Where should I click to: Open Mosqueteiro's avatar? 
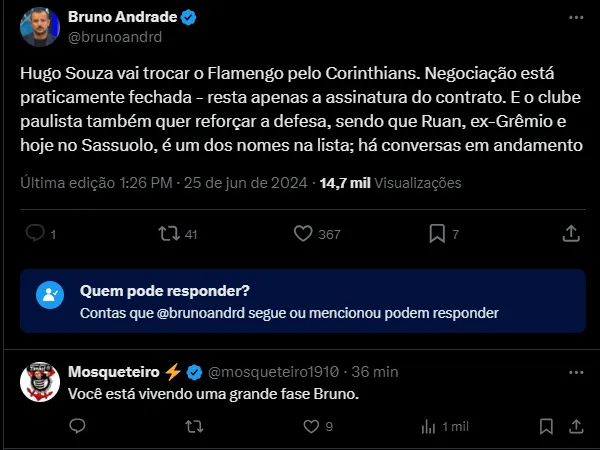click(39, 382)
